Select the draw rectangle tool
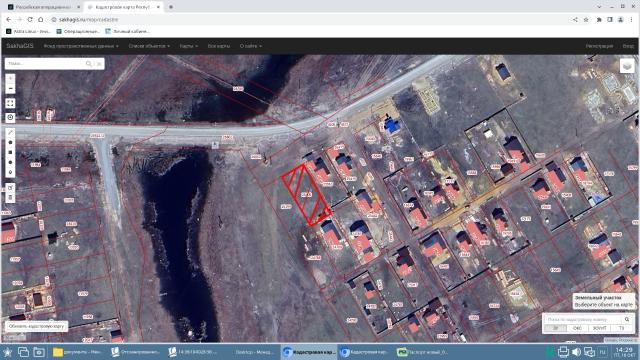Viewport: 640px width, 360px height. click(x=11, y=152)
